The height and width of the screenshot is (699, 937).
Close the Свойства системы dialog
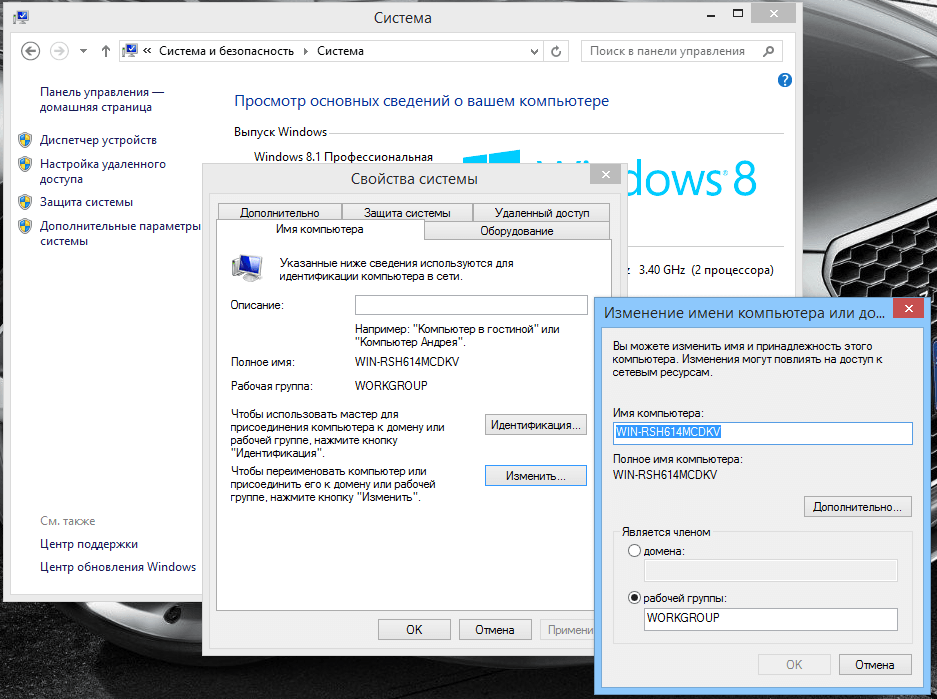(x=605, y=174)
